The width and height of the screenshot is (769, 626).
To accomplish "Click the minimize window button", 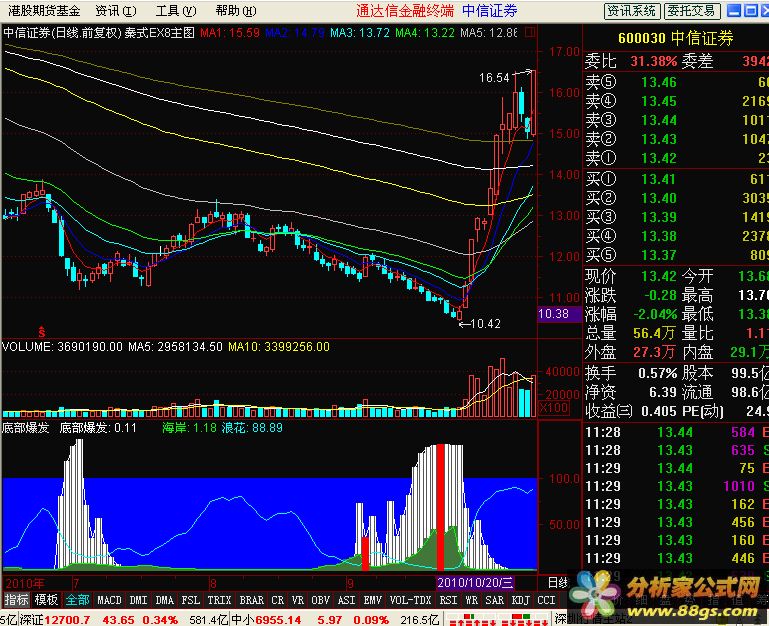I will (734, 10).
